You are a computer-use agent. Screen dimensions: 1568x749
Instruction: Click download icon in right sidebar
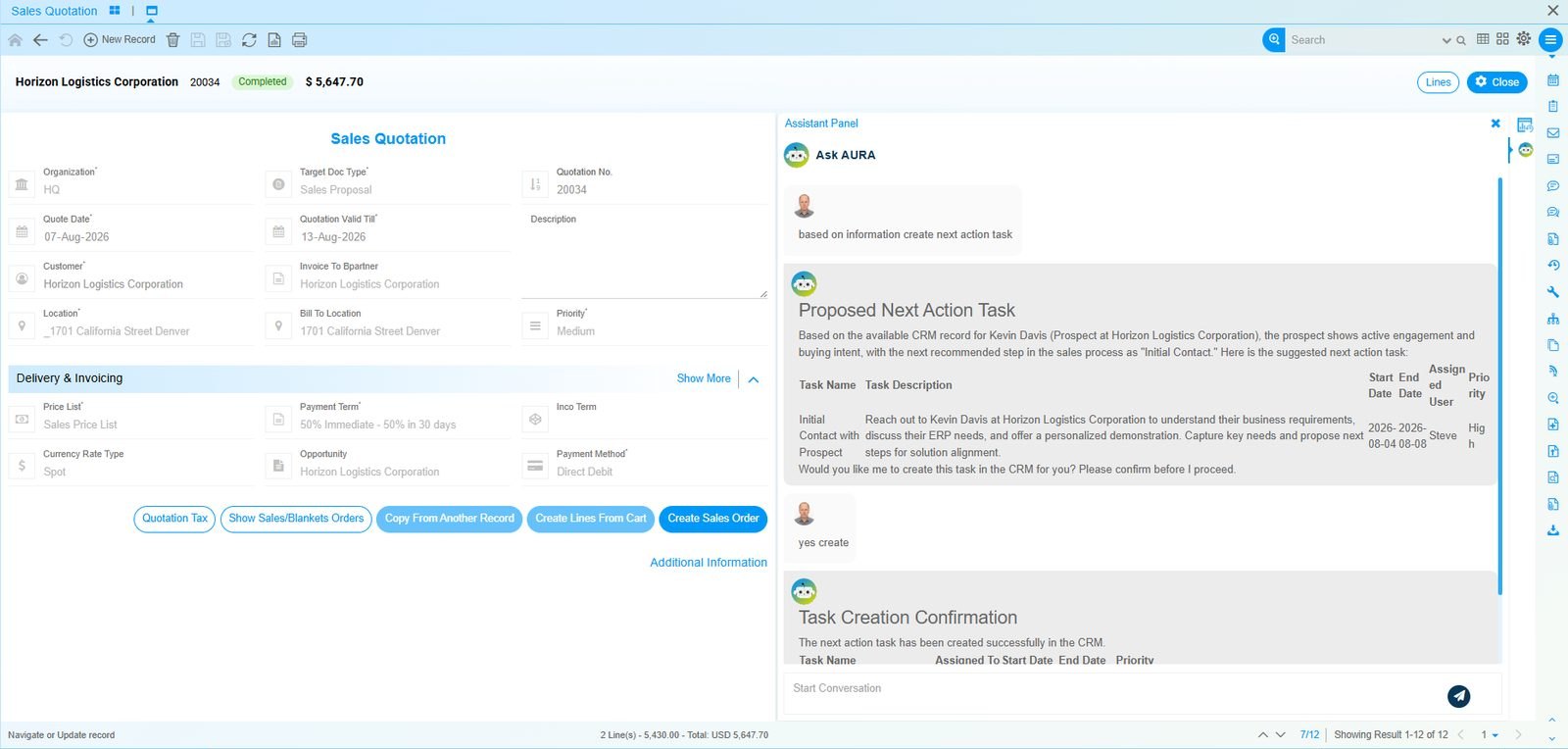pos(1553,530)
